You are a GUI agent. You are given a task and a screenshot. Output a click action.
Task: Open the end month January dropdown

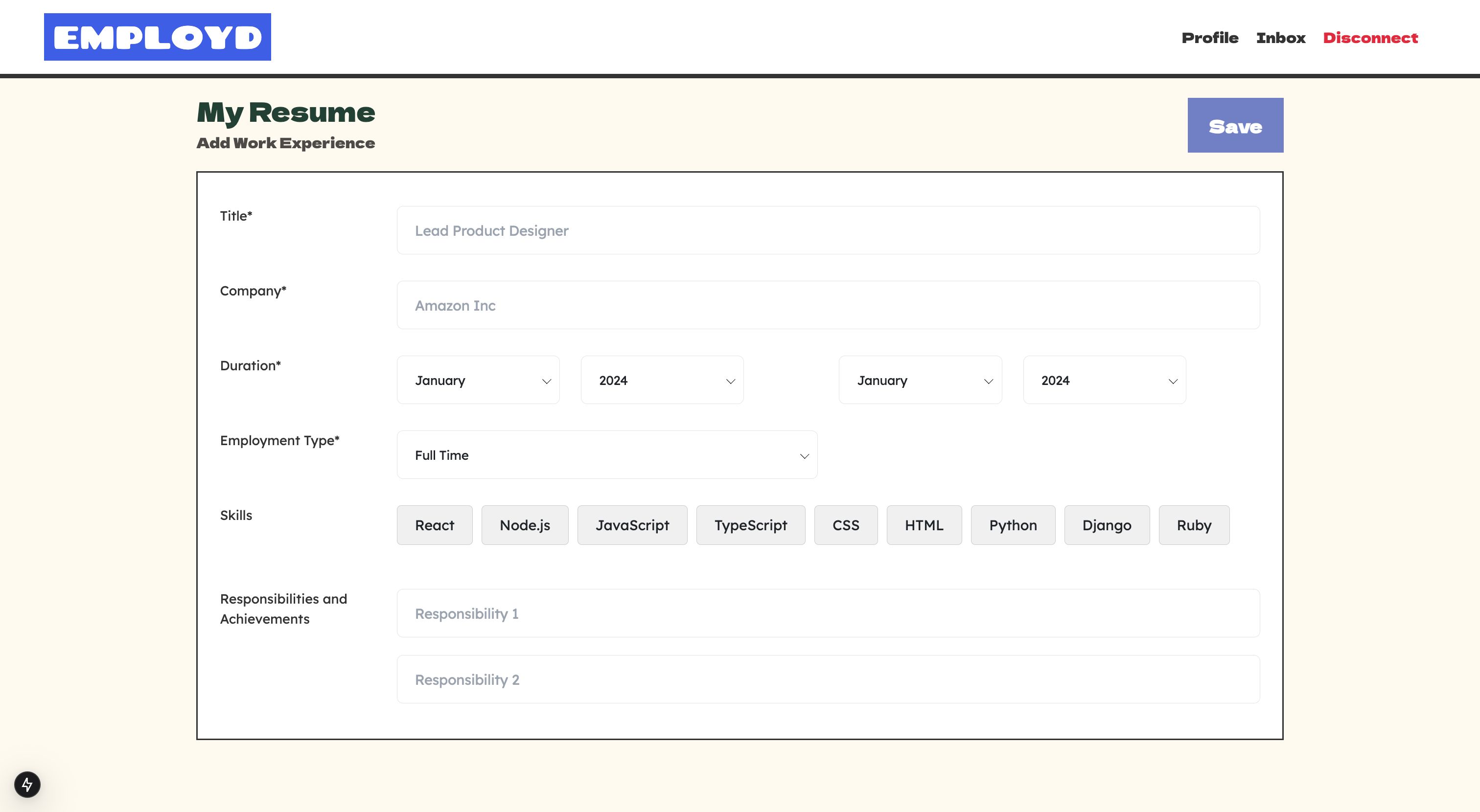click(x=921, y=380)
